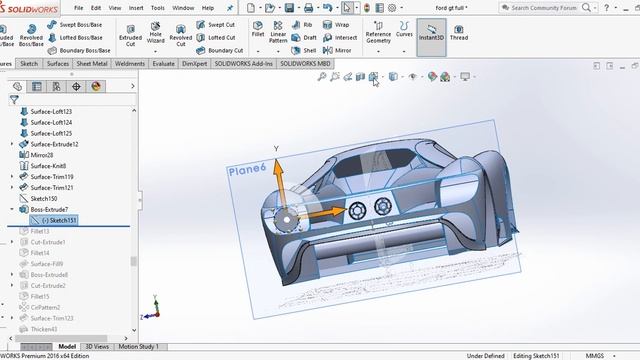The image size is (640, 360).
Task: Expand the Surface-Trim121 feature
Action: [12, 188]
